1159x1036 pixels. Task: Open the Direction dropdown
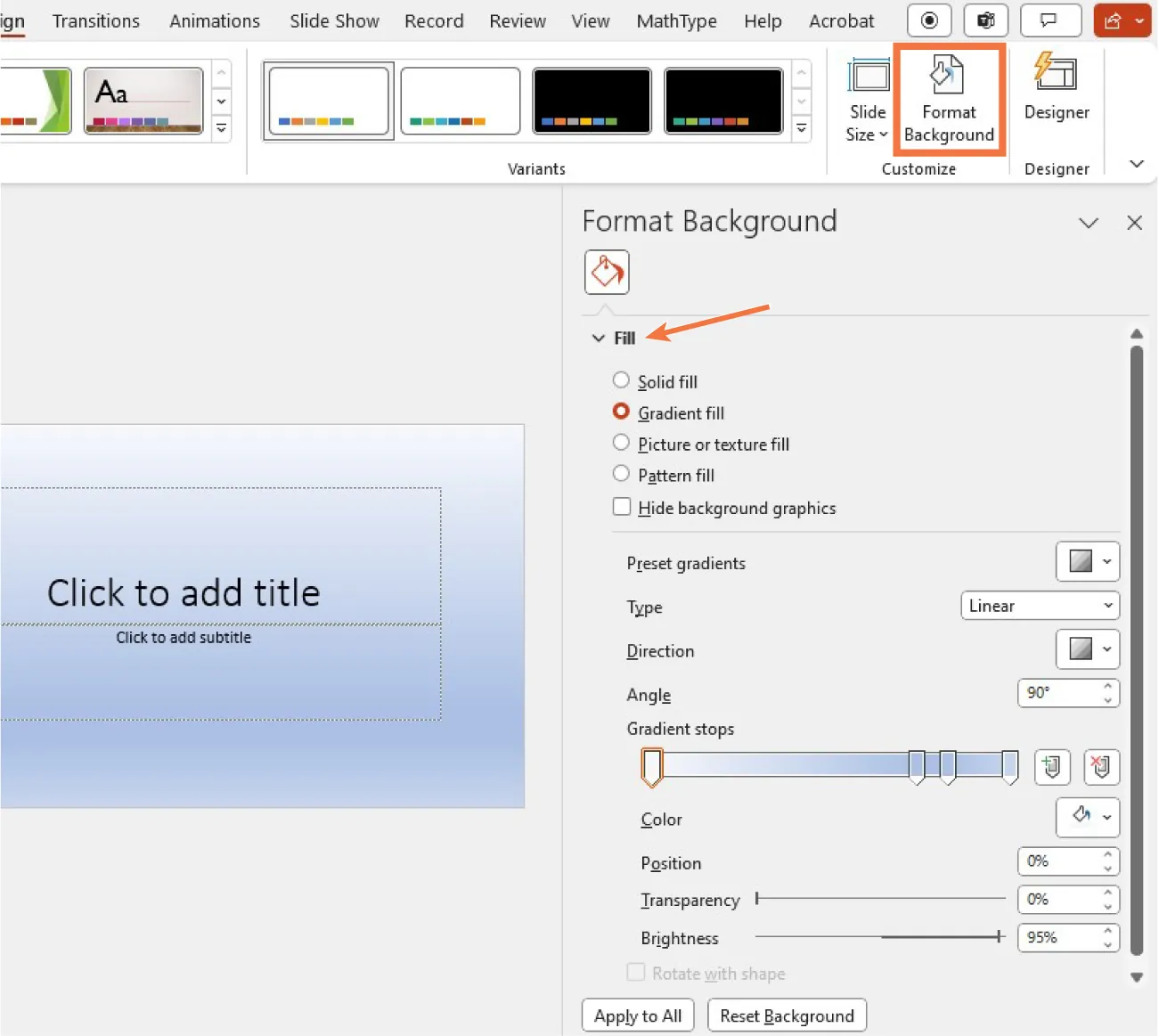[1087, 649]
